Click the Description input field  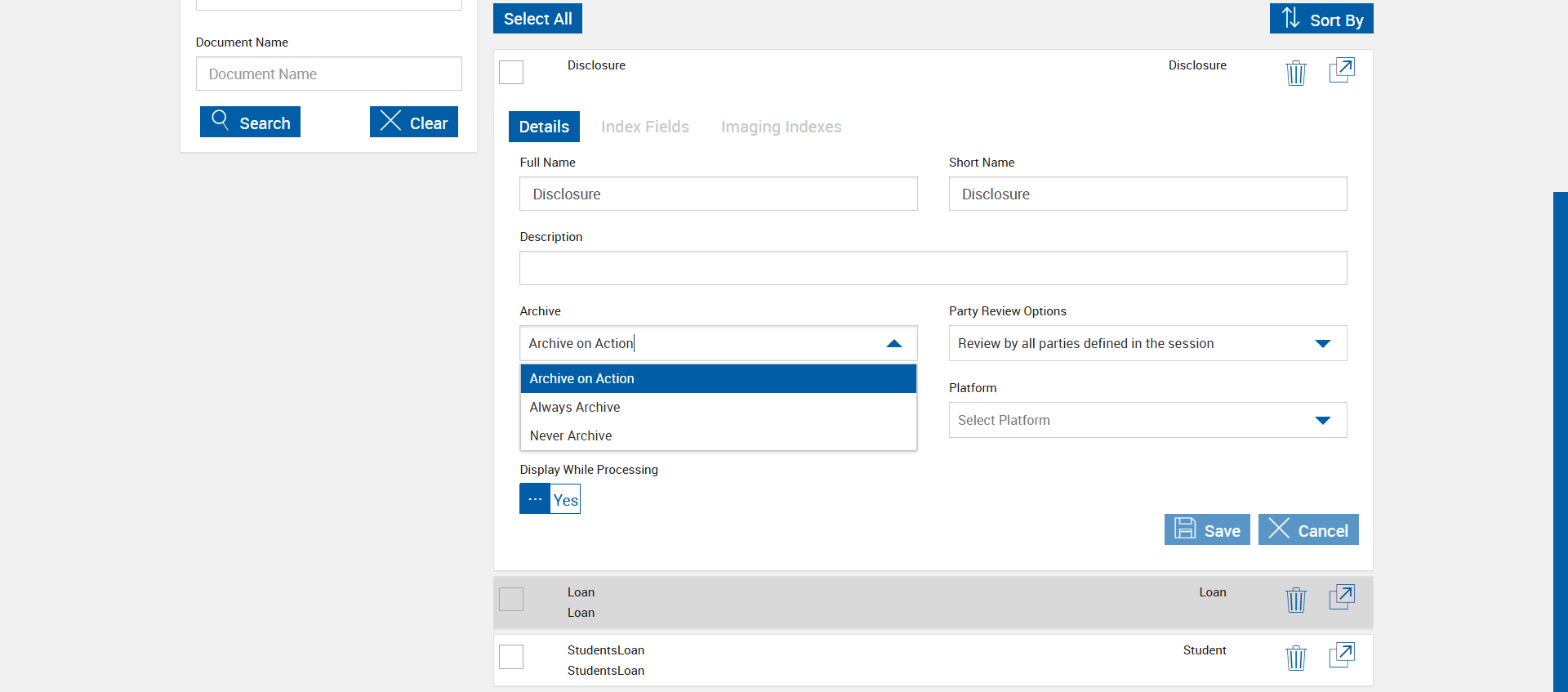coord(933,268)
